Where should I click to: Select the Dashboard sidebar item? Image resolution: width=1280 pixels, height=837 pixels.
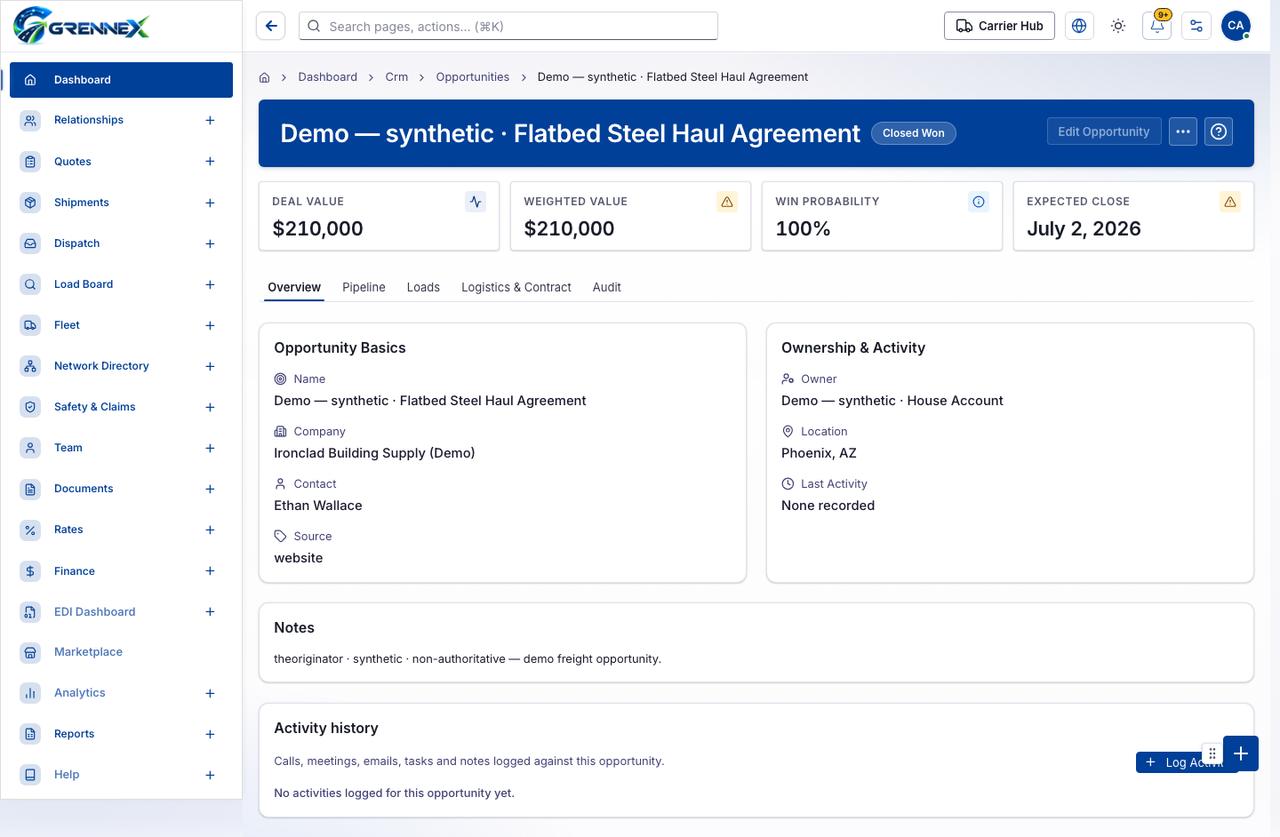coord(121,80)
